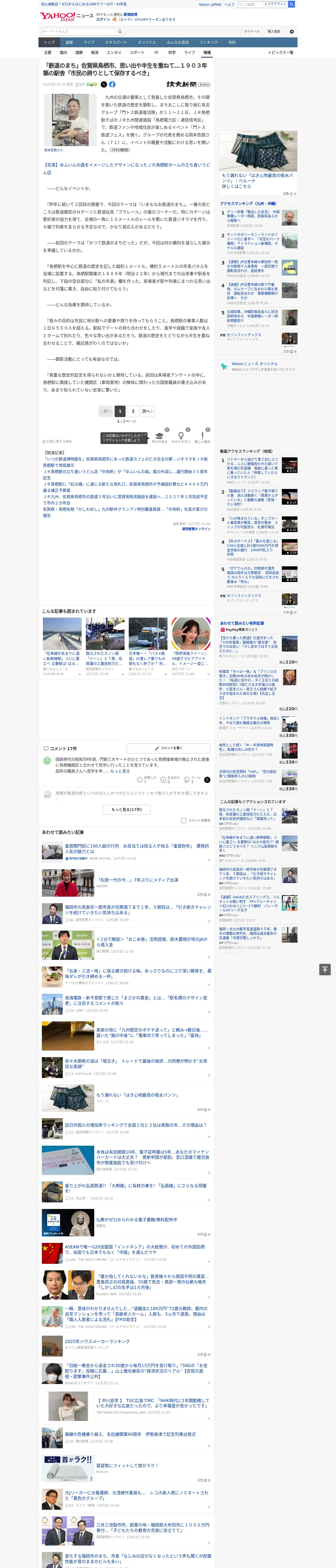This screenshot has width=336, height=1568.
Task: Open settings via the gear icon
Action: (292, 32)
